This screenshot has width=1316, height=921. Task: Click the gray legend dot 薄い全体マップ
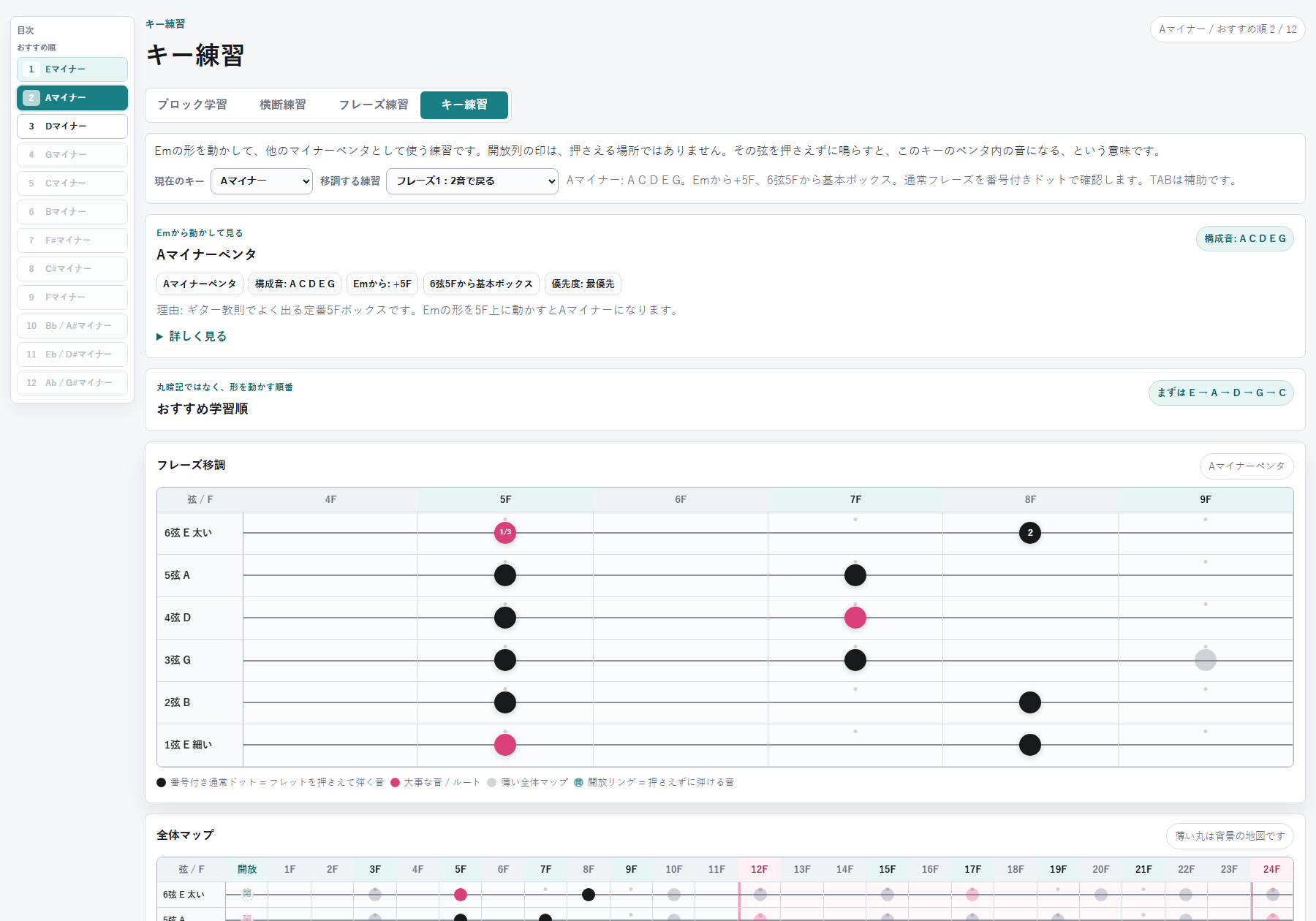pyautogui.click(x=492, y=783)
